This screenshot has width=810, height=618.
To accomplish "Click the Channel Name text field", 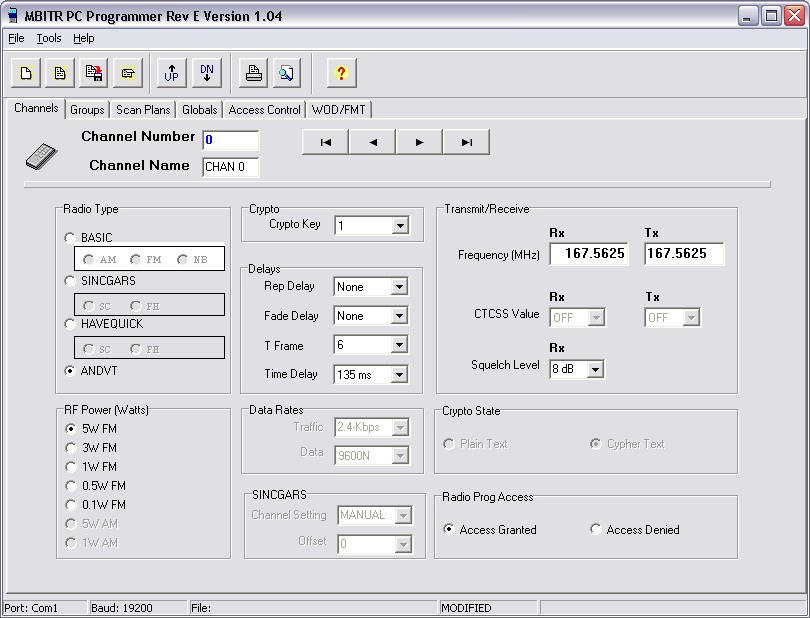I will 231,167.
